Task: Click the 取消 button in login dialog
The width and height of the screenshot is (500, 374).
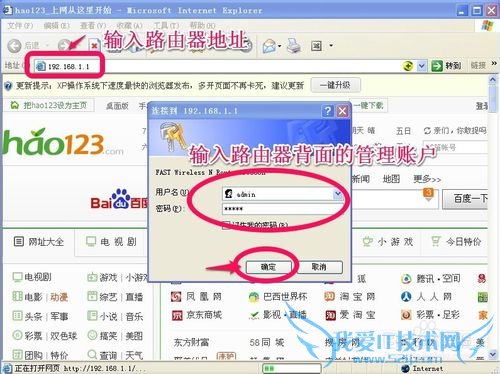Action: pos(319,267)
